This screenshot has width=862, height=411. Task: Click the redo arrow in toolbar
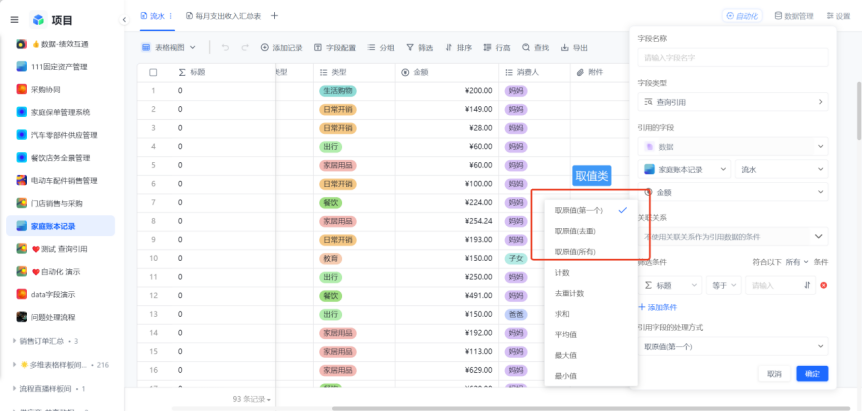[x=245, y=48]
